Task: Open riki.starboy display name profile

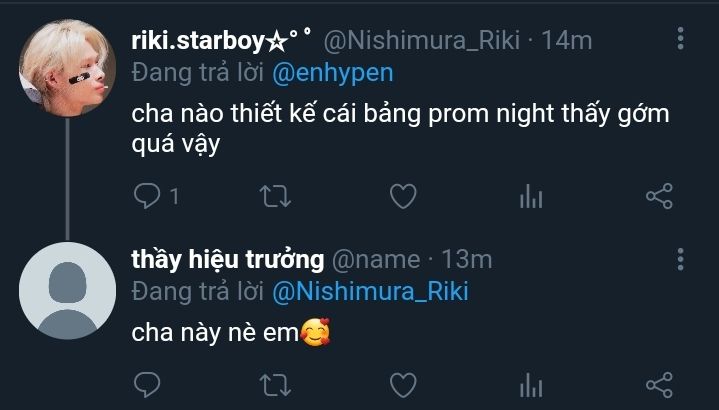Action: 221,40
